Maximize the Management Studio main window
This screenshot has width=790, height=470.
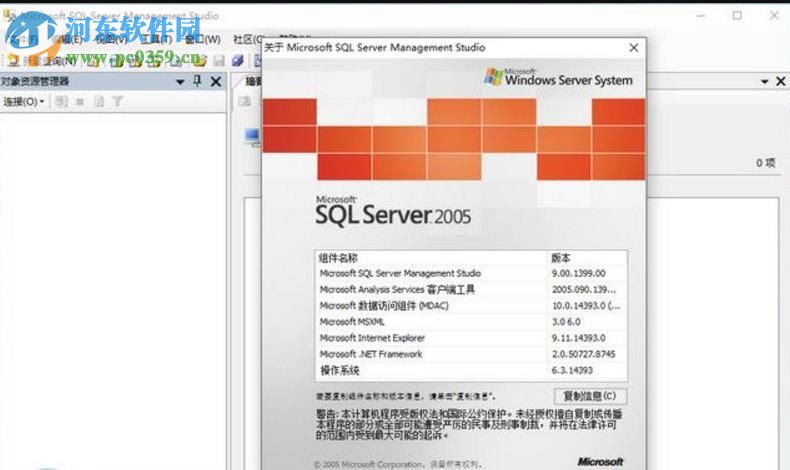[x=737, y=16]
